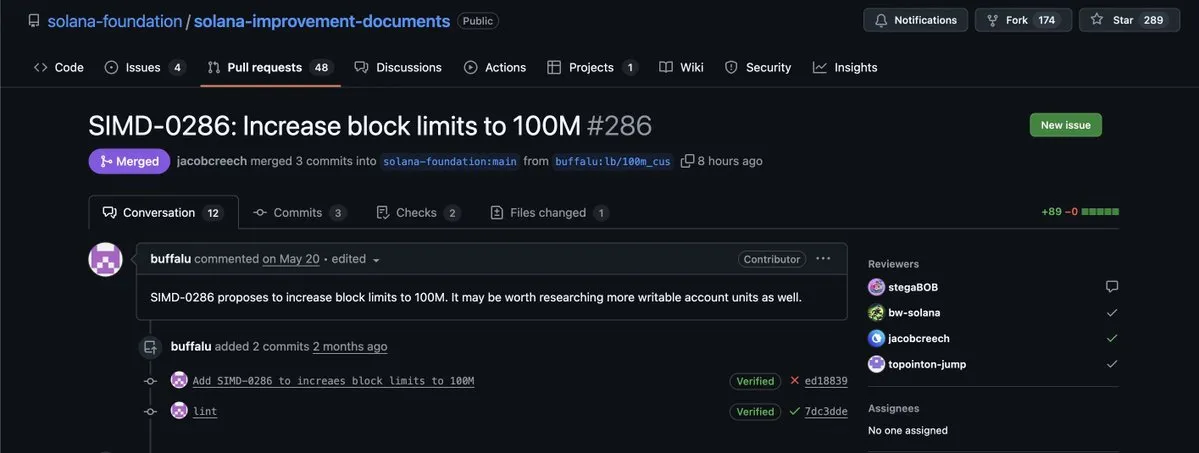Open the Checks tab
The height and width of the screenshot is (453, 1199).
coord(418,213)
